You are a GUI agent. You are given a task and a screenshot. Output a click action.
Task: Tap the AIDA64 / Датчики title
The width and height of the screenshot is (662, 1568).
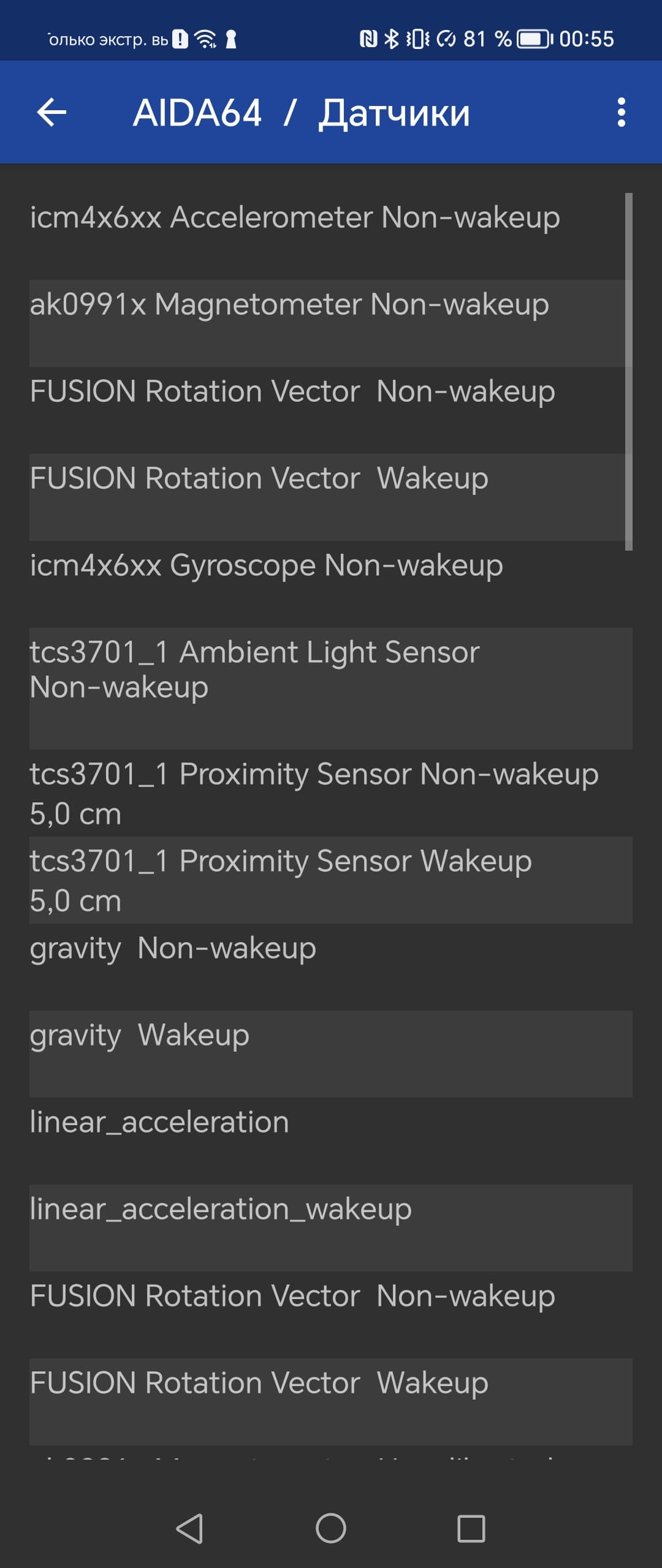(x=302, y=113)
